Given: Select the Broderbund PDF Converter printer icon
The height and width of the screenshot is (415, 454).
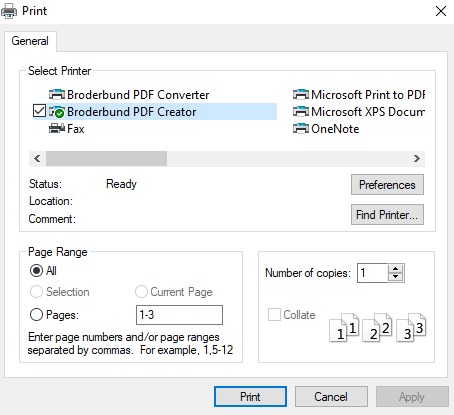Looking at the screenshot, I should (x=57, y=95).
